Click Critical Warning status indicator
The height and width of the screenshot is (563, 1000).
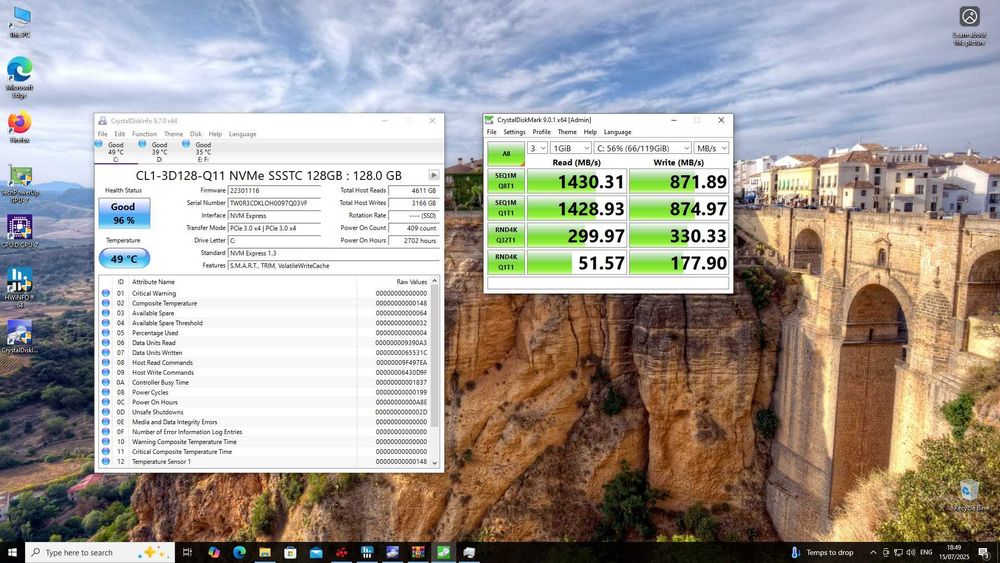point(106,293)
